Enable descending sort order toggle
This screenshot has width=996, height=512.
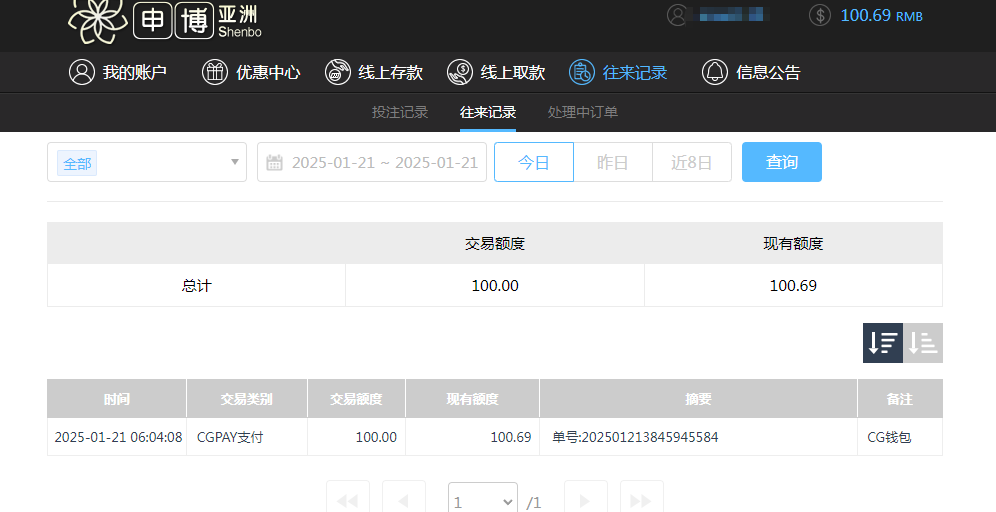pos(882,343)
